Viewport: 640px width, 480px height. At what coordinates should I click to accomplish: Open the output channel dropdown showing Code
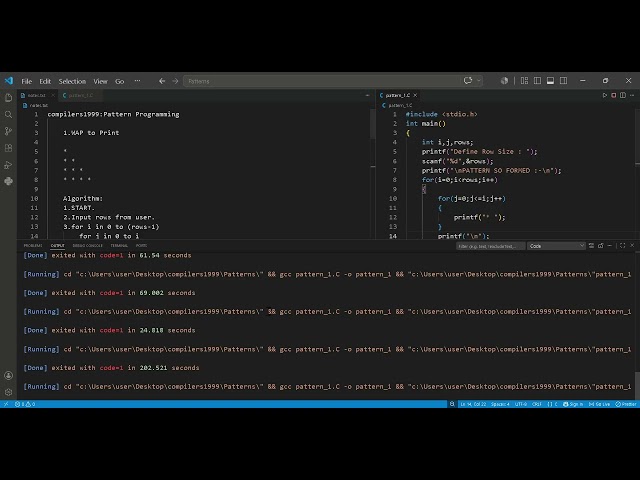(556, 246)
